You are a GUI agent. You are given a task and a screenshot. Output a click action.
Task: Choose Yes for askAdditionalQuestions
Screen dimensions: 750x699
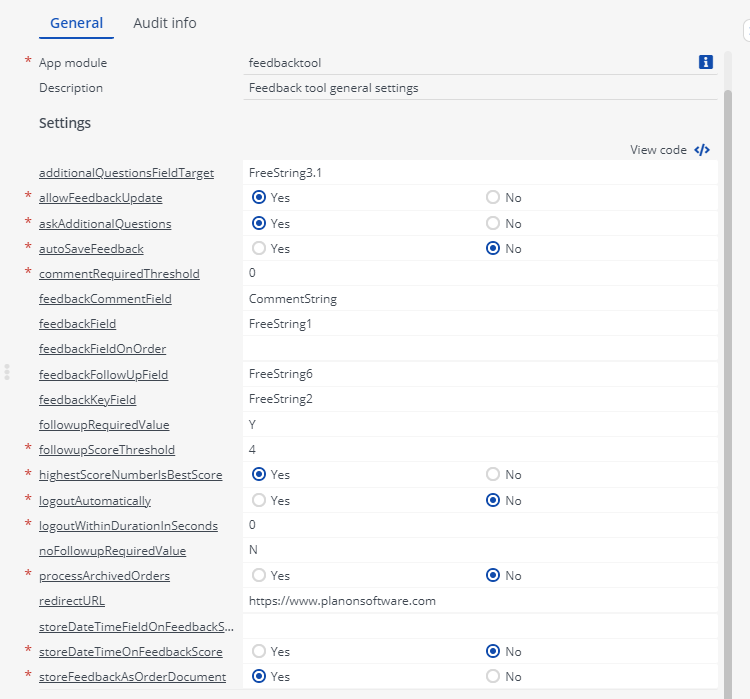[259, 223]
